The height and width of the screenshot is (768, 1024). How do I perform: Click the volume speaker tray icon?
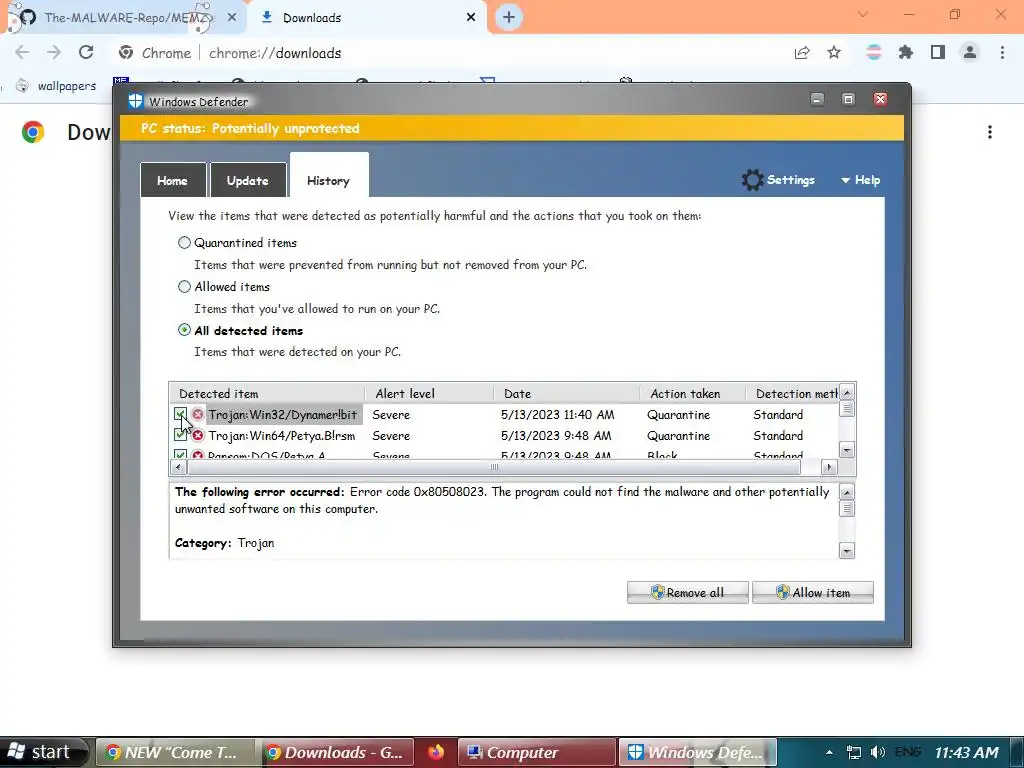[878, 752]
